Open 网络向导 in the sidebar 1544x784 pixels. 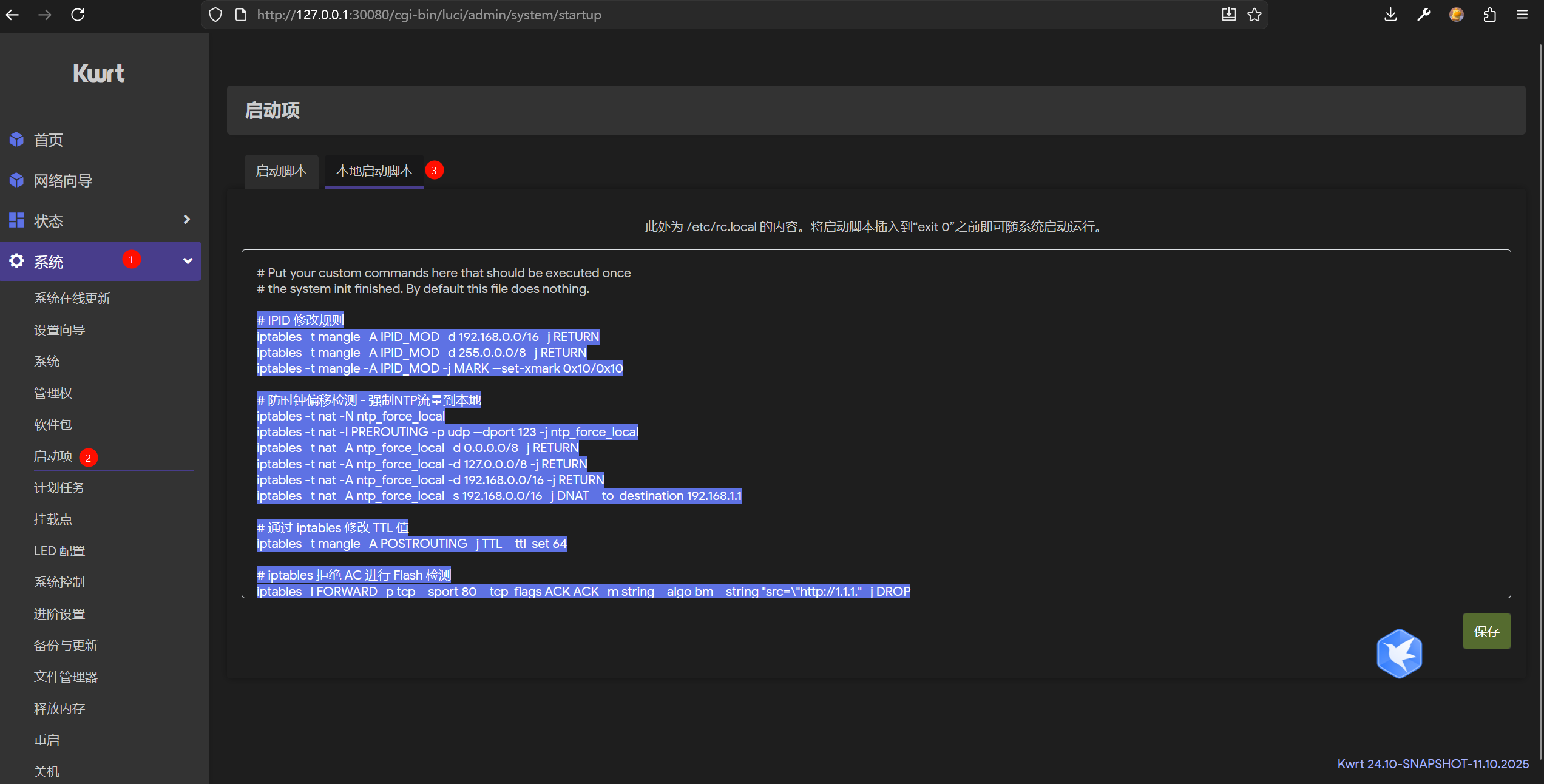click(x=63, y=180)
